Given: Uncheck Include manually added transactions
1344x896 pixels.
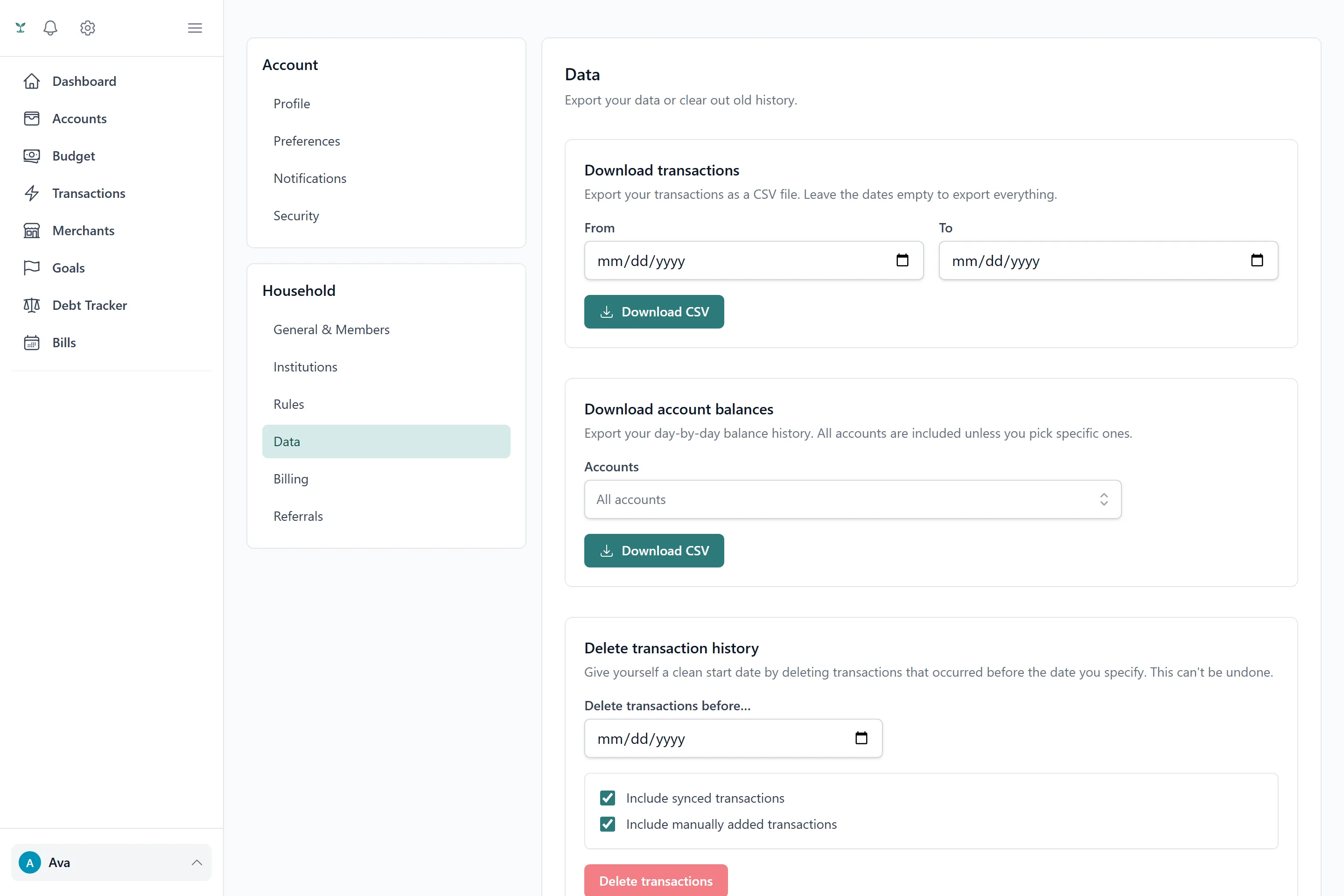Looking at the screenshot, I should click(608, 824).
